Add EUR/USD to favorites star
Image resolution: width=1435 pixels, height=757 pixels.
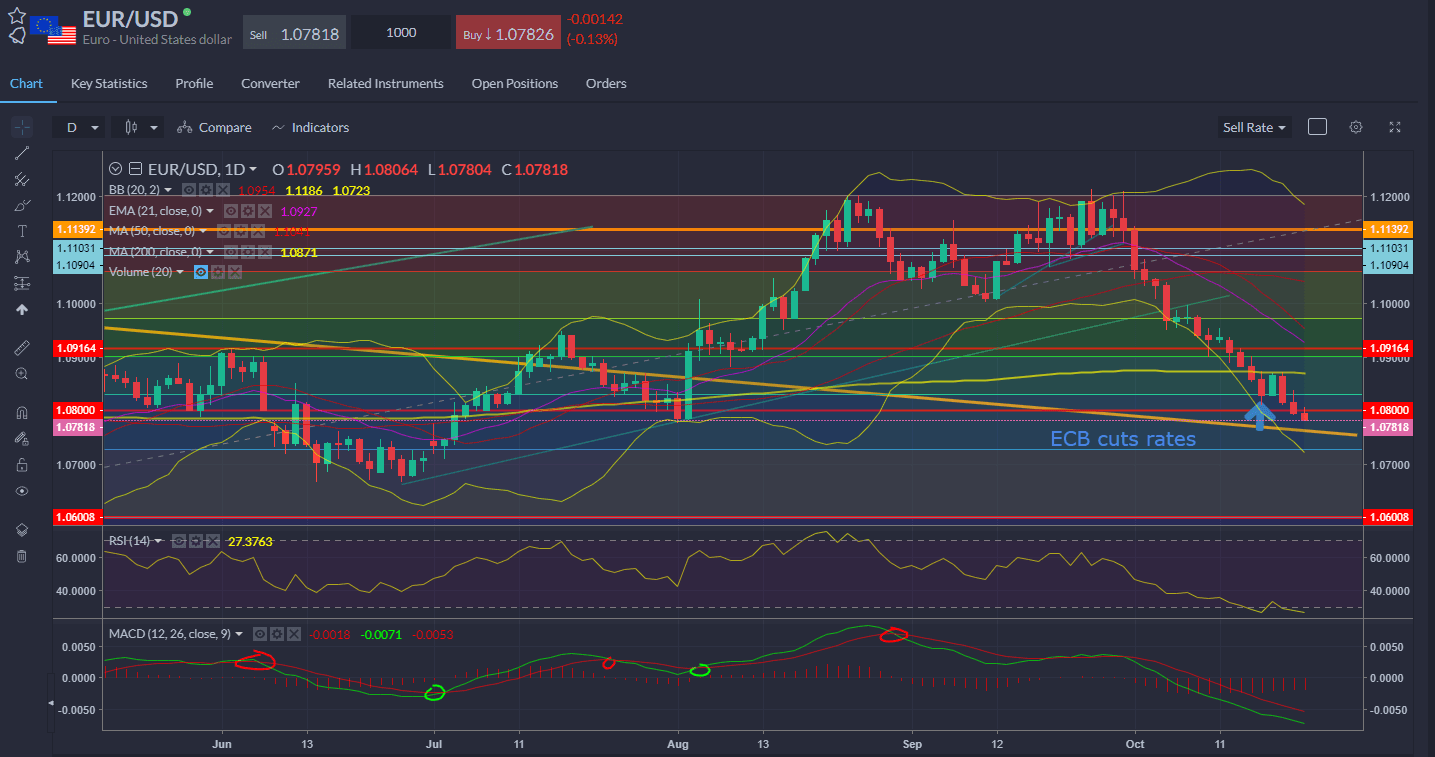pyautogui.click(x=16, y=15)
